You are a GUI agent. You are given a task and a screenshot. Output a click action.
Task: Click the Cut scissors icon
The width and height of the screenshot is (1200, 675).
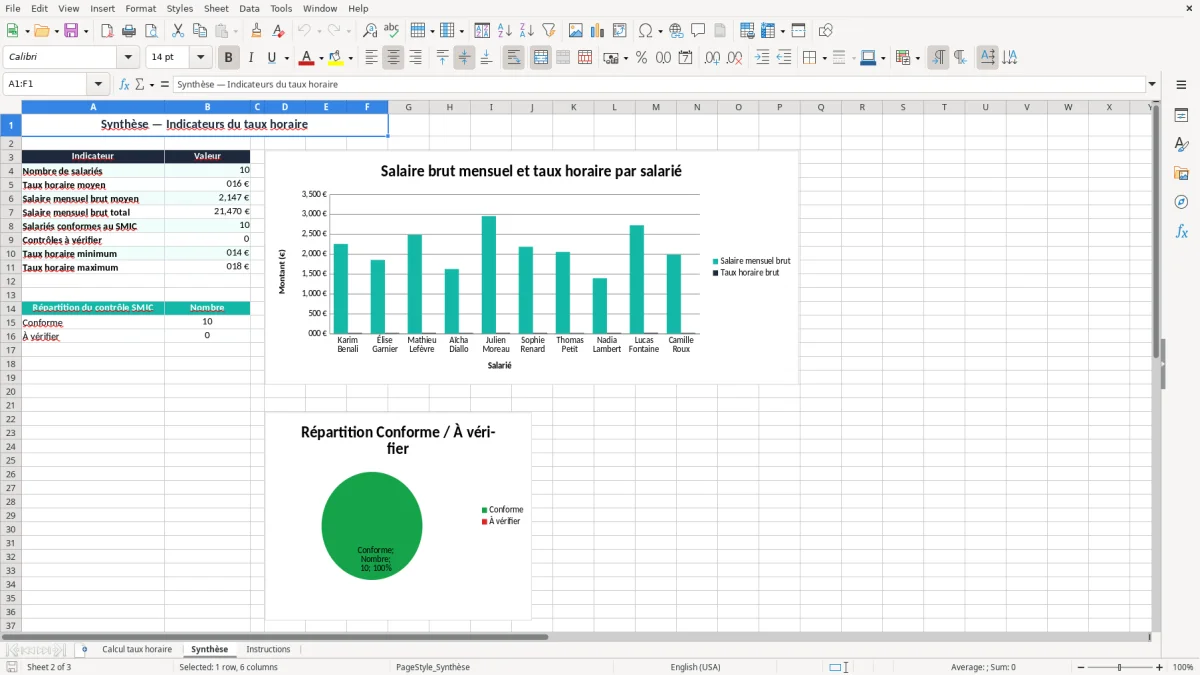(177, 31)
